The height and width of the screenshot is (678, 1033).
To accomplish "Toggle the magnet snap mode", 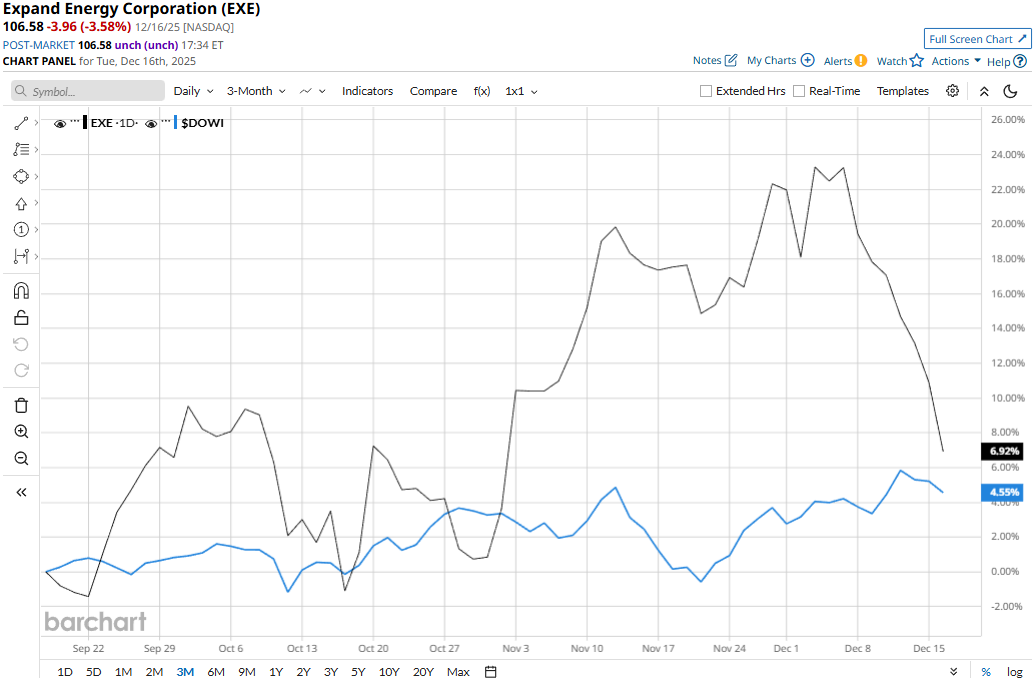I will click(x=21, y=291).
